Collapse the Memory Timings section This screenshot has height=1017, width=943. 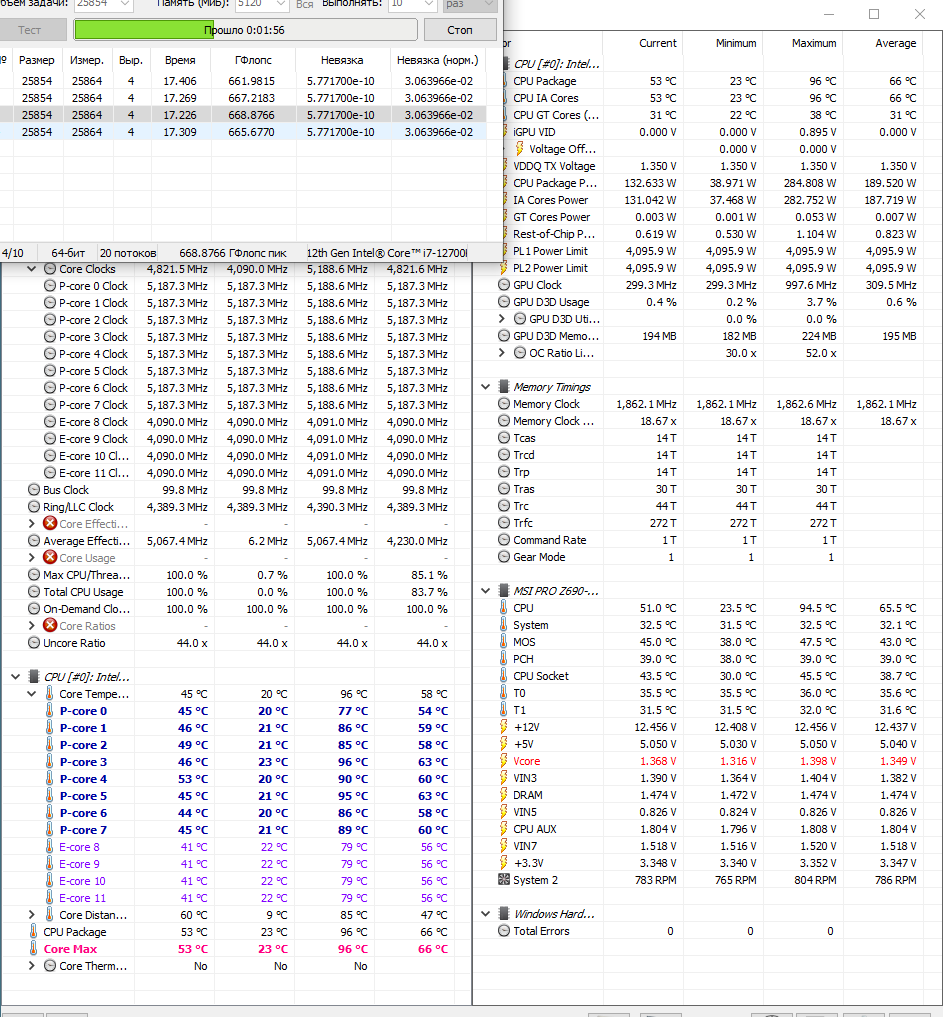point(485,387)
